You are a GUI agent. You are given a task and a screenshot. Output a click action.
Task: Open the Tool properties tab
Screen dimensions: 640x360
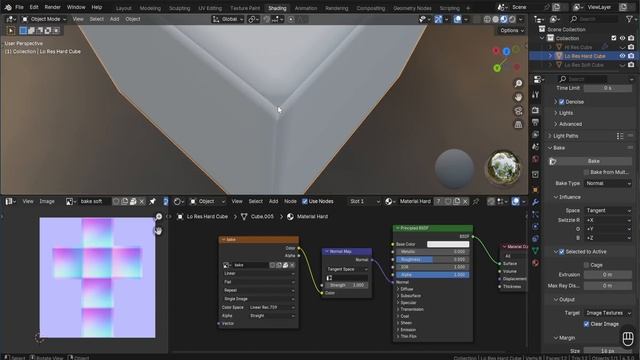point(536,95)
